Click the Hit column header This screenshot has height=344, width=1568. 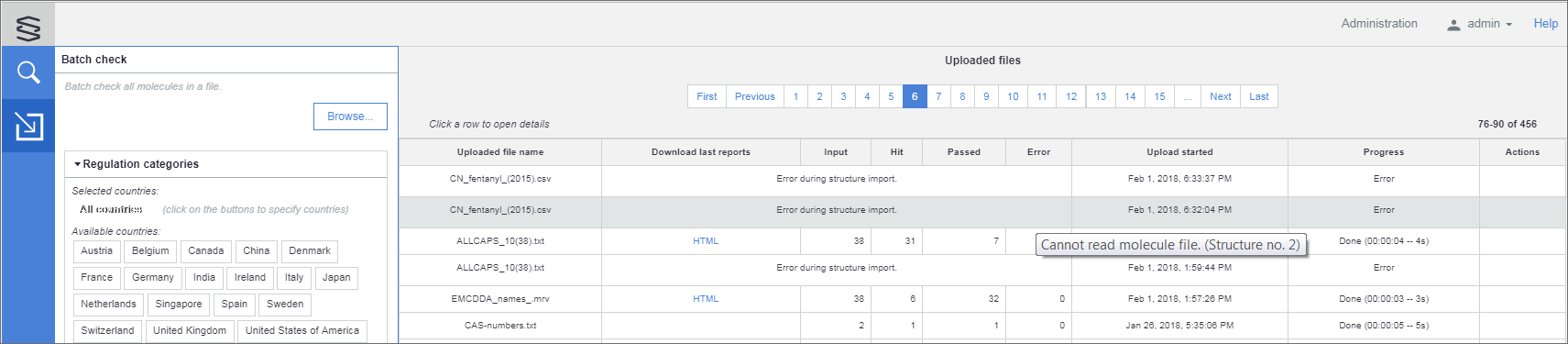(896, 152)
